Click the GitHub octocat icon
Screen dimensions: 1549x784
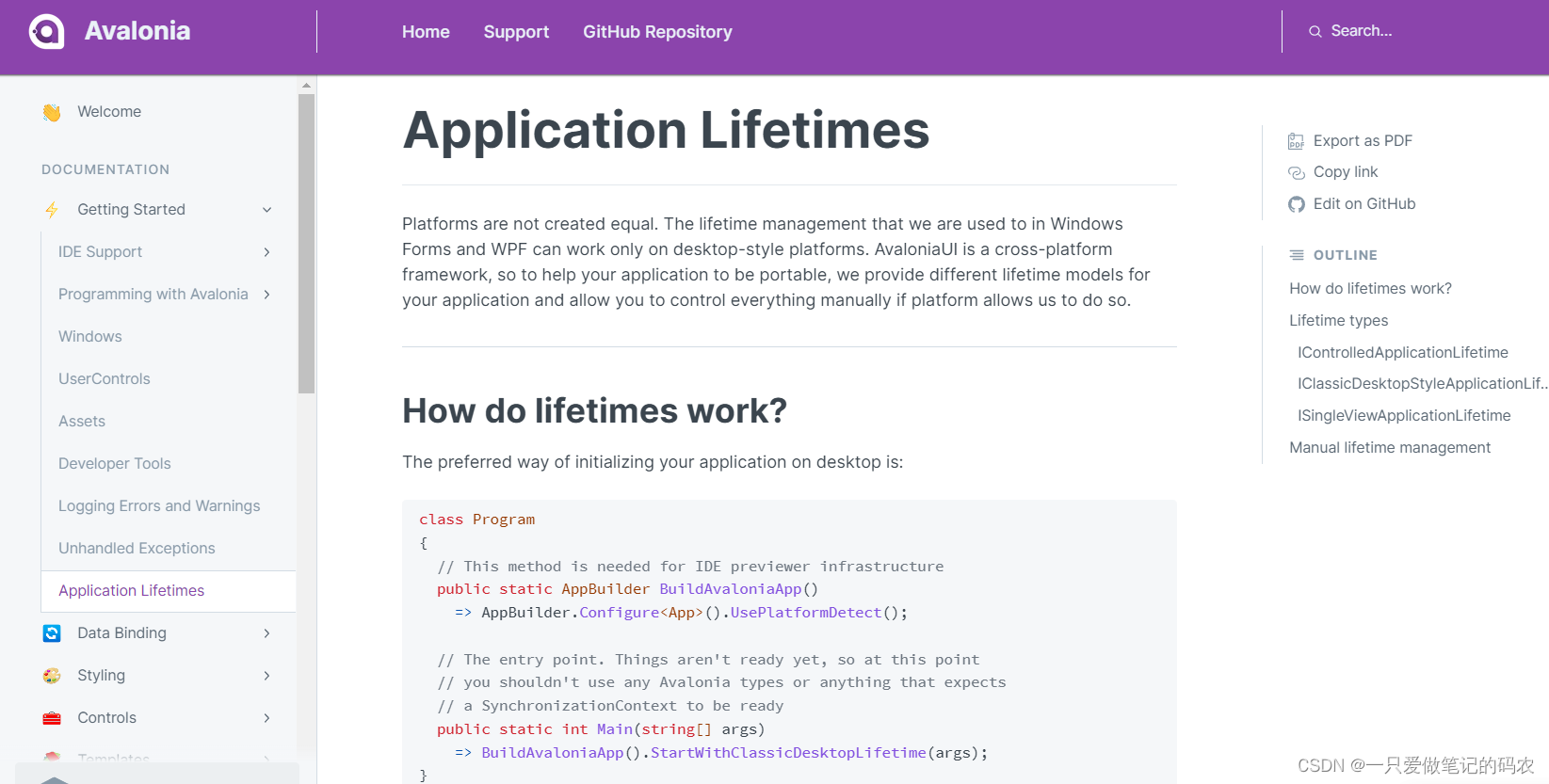tap(1297, 204)
